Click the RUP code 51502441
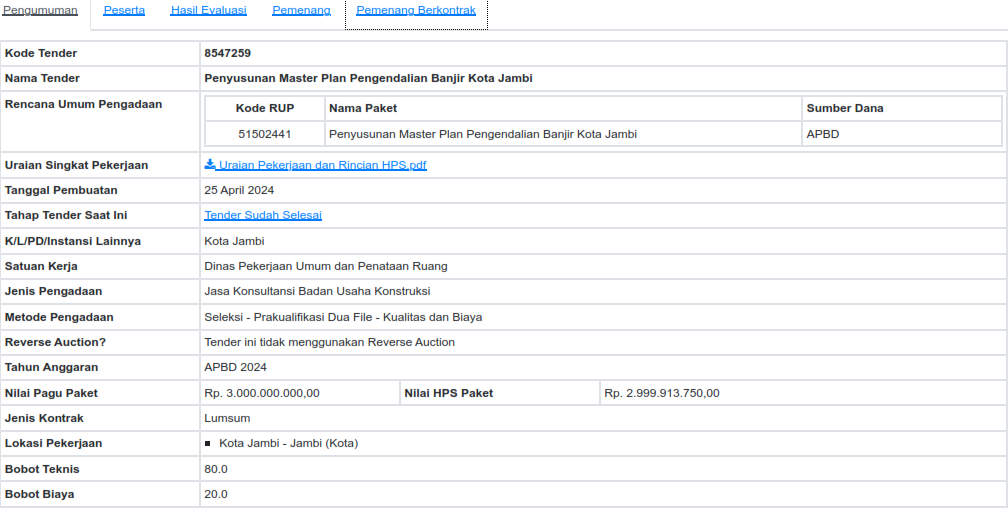The width and height of the screenshot is (1008, 509). [x=265, y=134]
